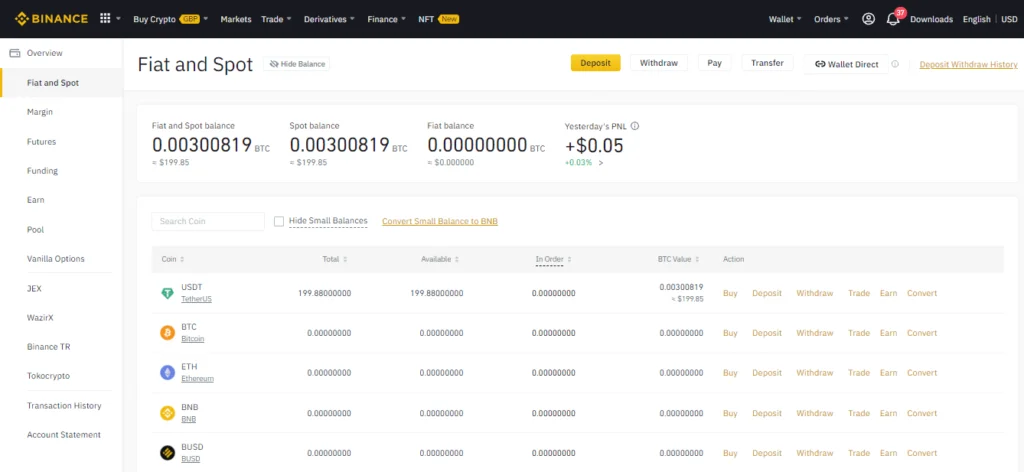Open Downloads in top navigation

(x=931, y=19)
